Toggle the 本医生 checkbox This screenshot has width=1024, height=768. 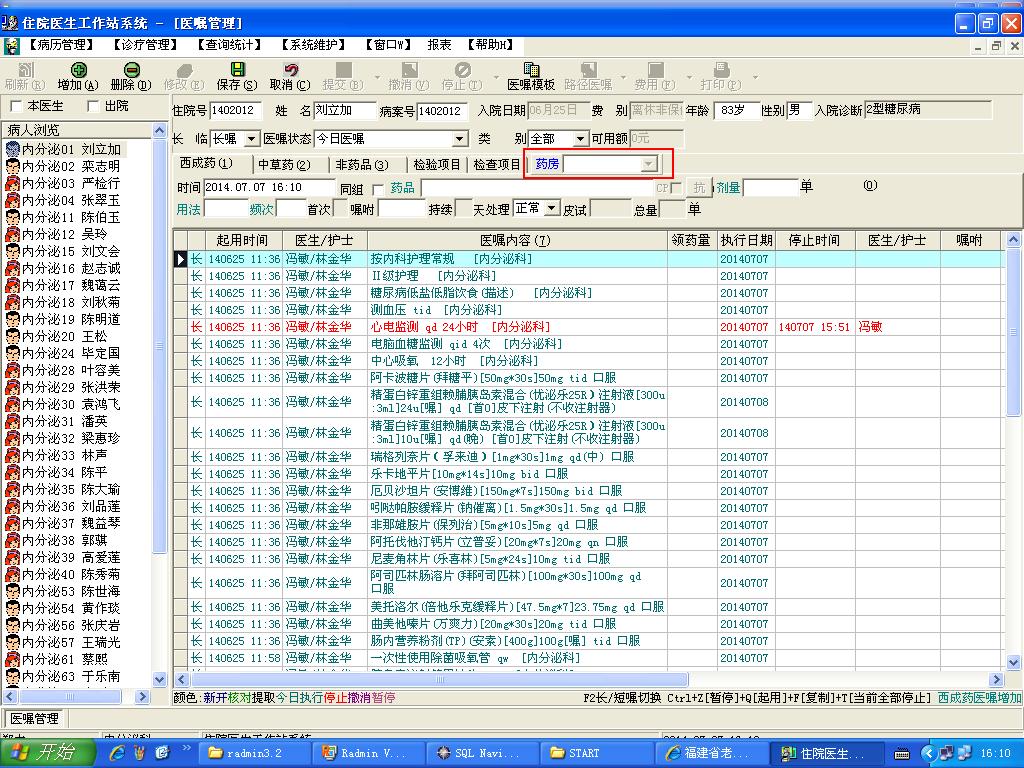16,106
